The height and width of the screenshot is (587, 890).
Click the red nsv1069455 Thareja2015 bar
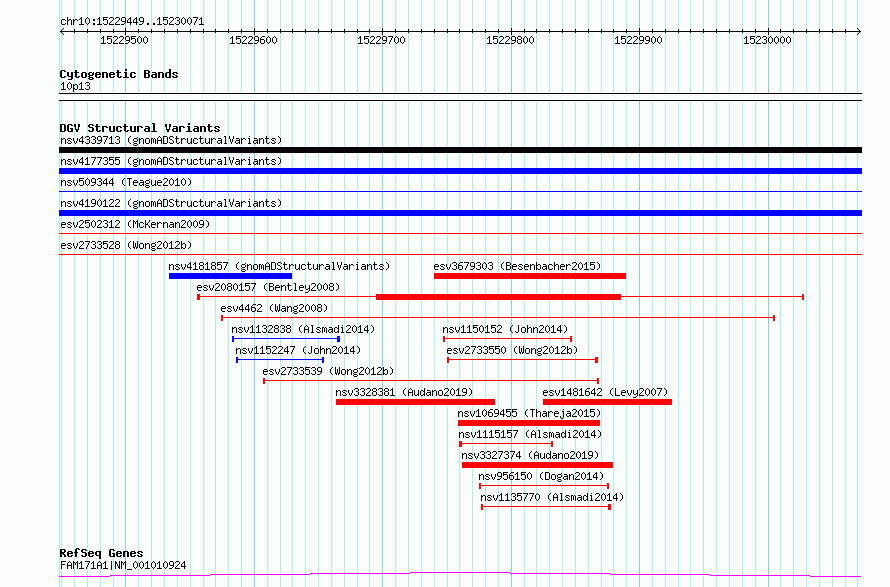click(529, 423)
